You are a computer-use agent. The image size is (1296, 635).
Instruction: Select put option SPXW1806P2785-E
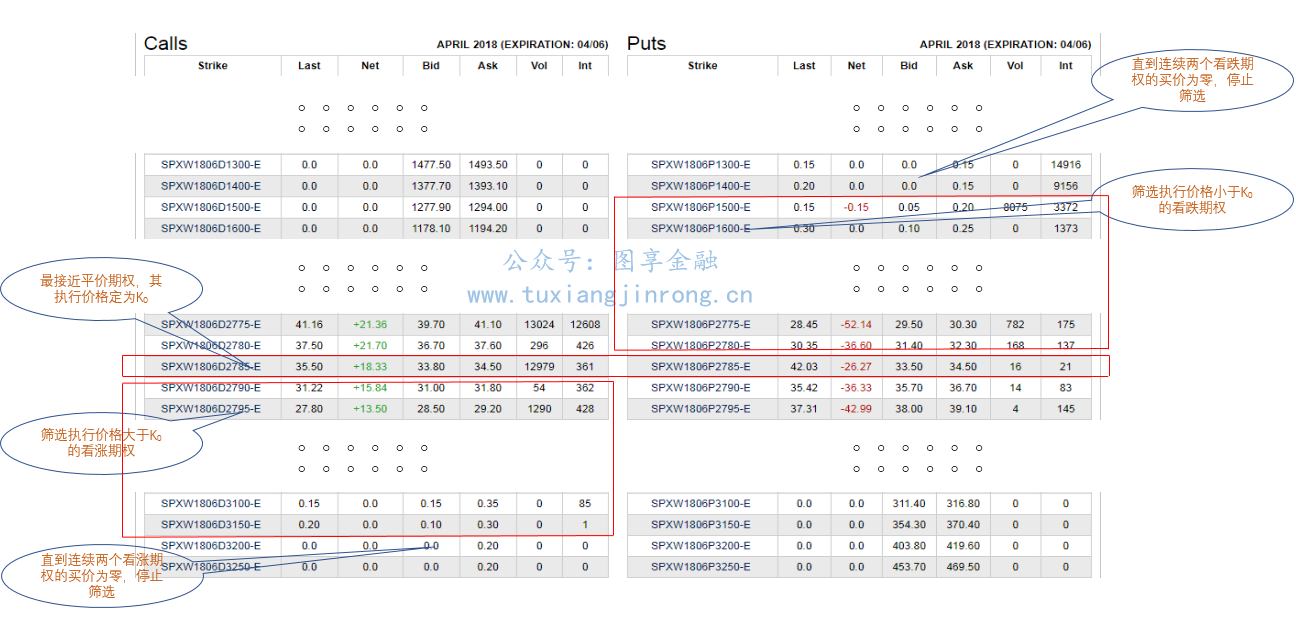(701, 367)
